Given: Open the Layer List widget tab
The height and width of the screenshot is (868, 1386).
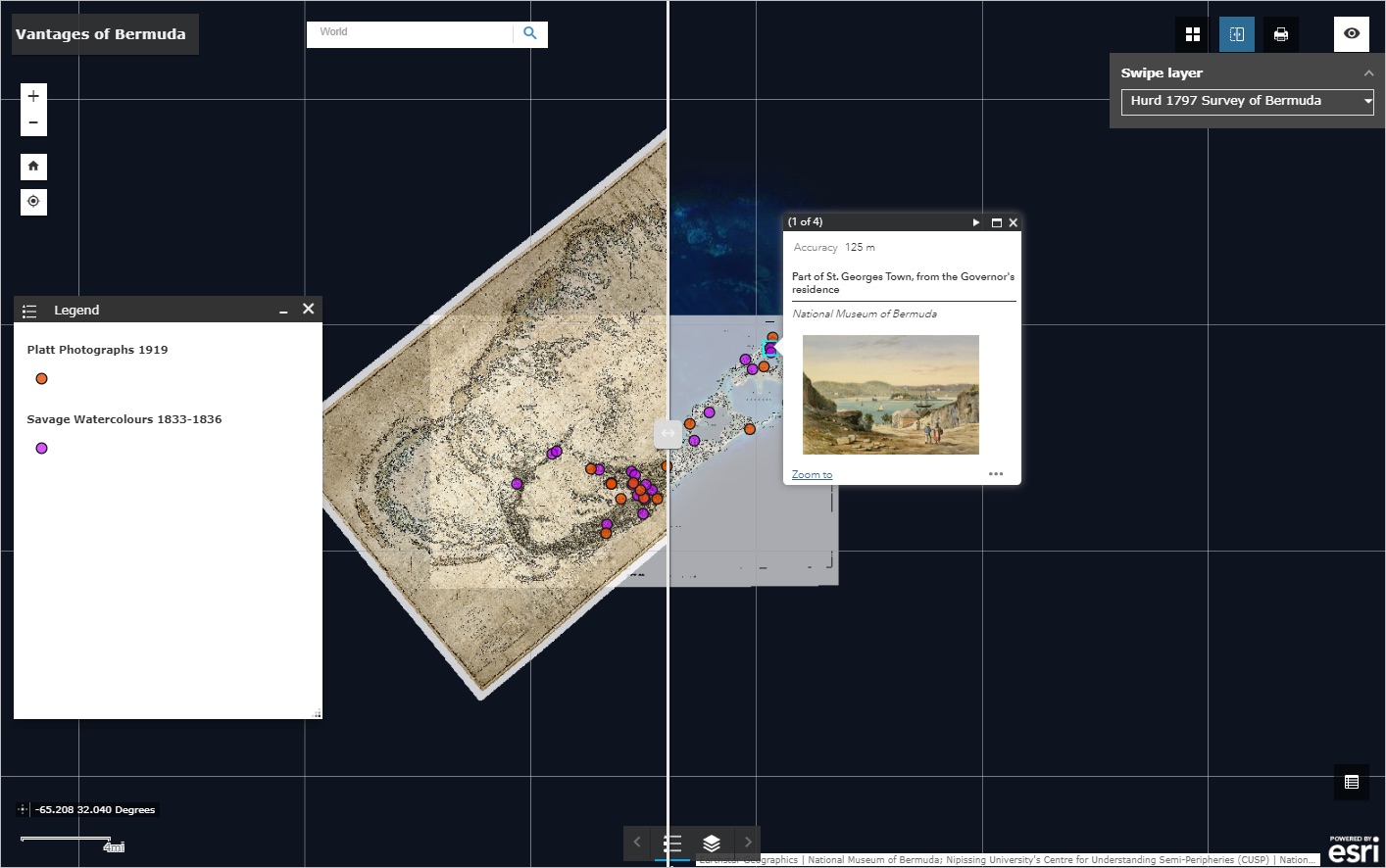Looking at the screenshot, I should (x=712, y=843).
